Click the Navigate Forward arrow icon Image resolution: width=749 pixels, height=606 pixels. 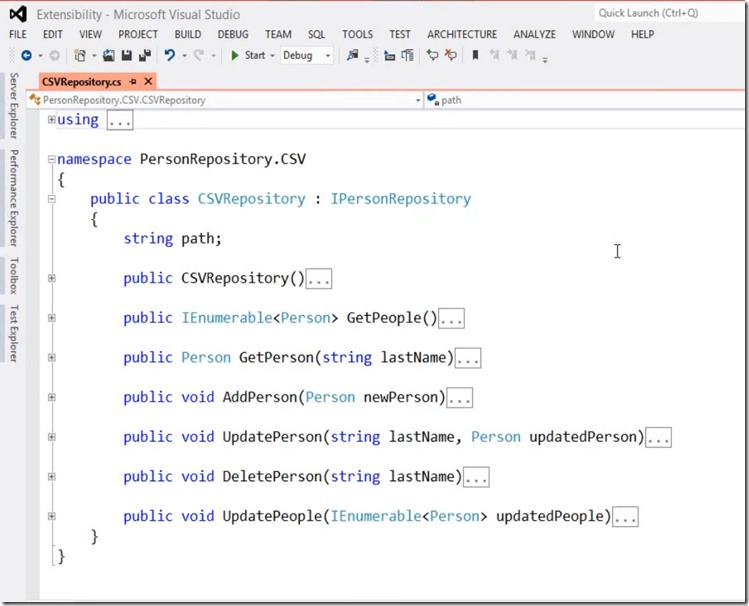(x=54, y=55)
